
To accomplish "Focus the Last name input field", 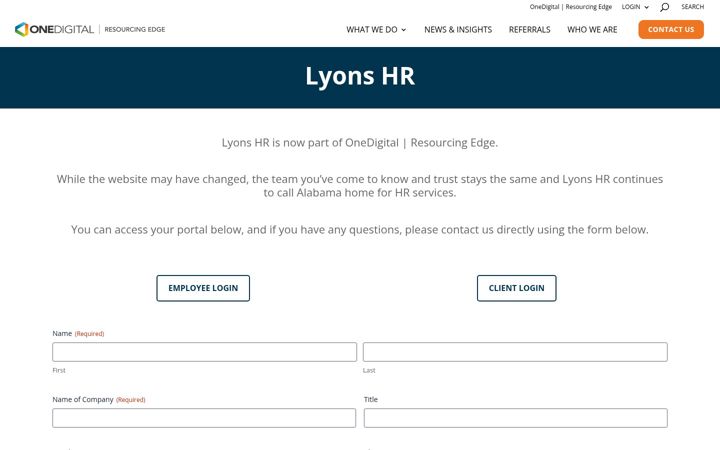I will tap(515, 352).
